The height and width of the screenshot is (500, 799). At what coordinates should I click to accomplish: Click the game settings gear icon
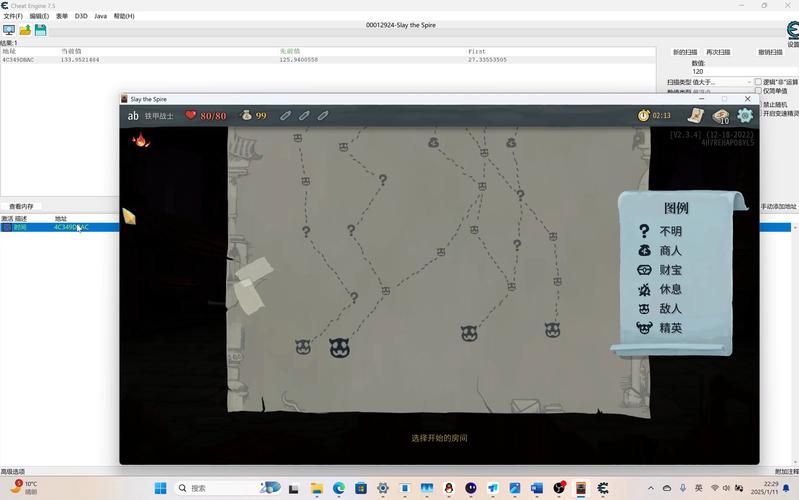pyautogui.click(x=744, y=115)
